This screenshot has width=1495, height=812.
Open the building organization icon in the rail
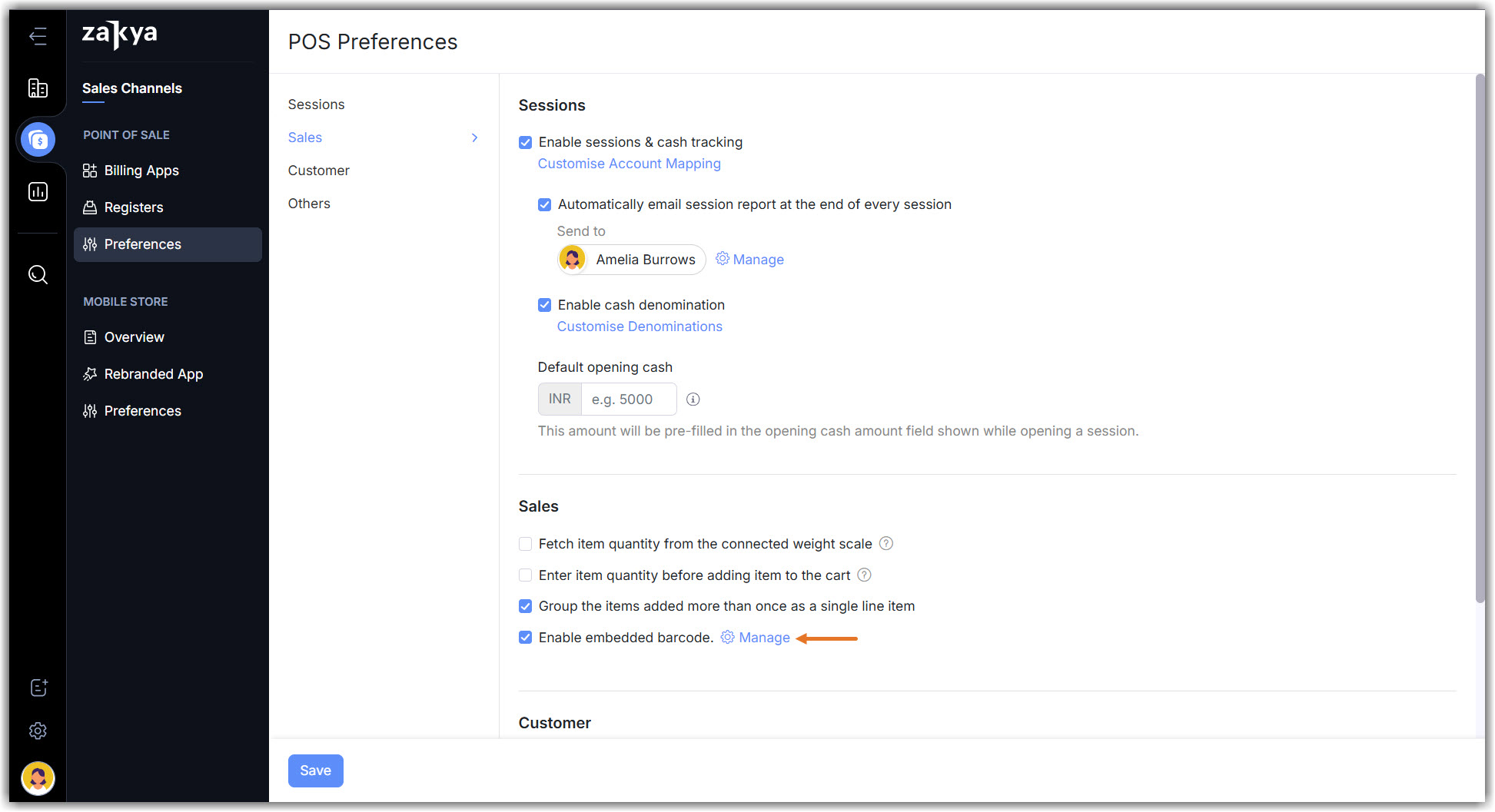pyautogui.click(x=38, y=88)
